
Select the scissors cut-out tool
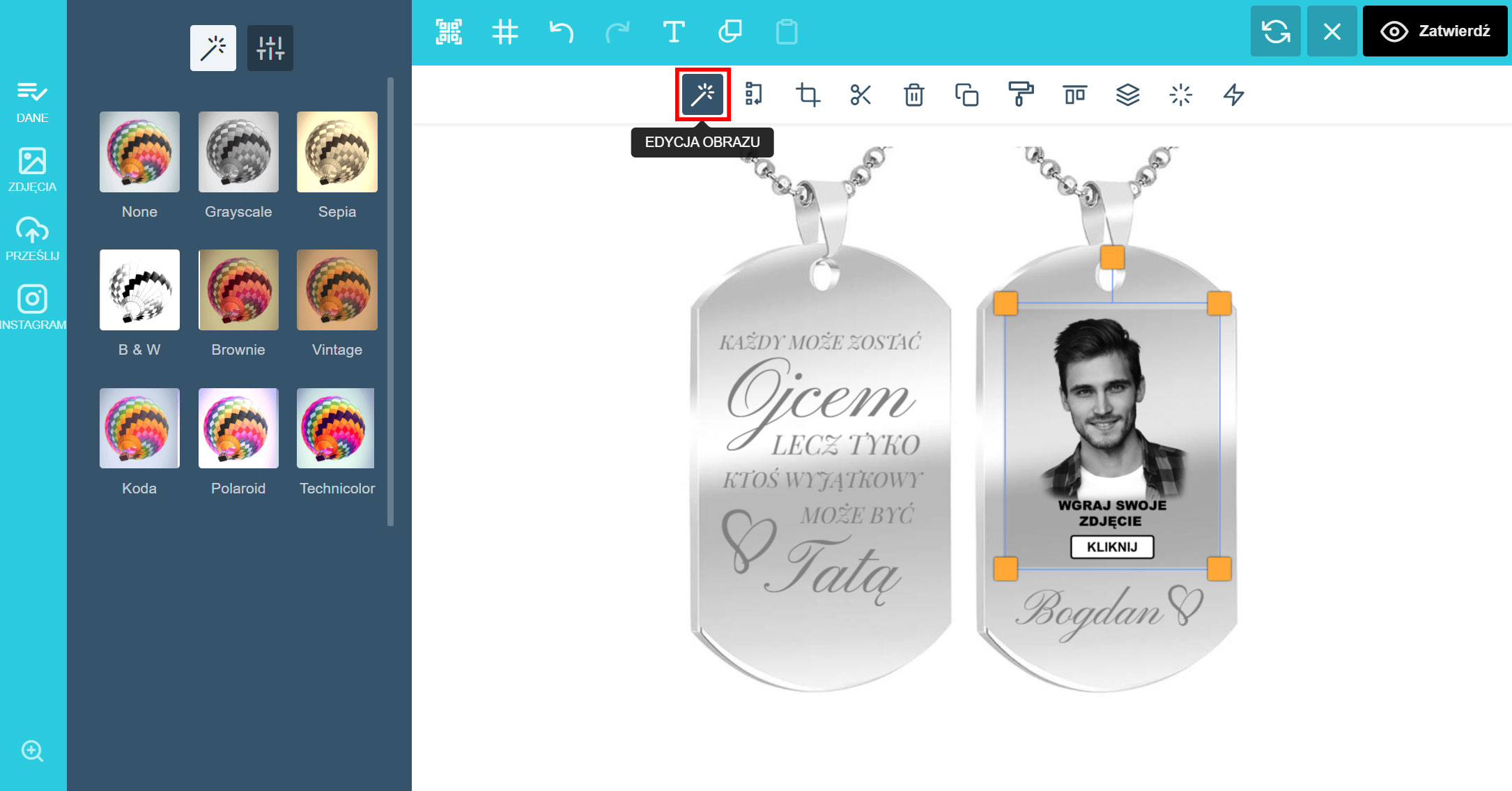coord(861,94)
